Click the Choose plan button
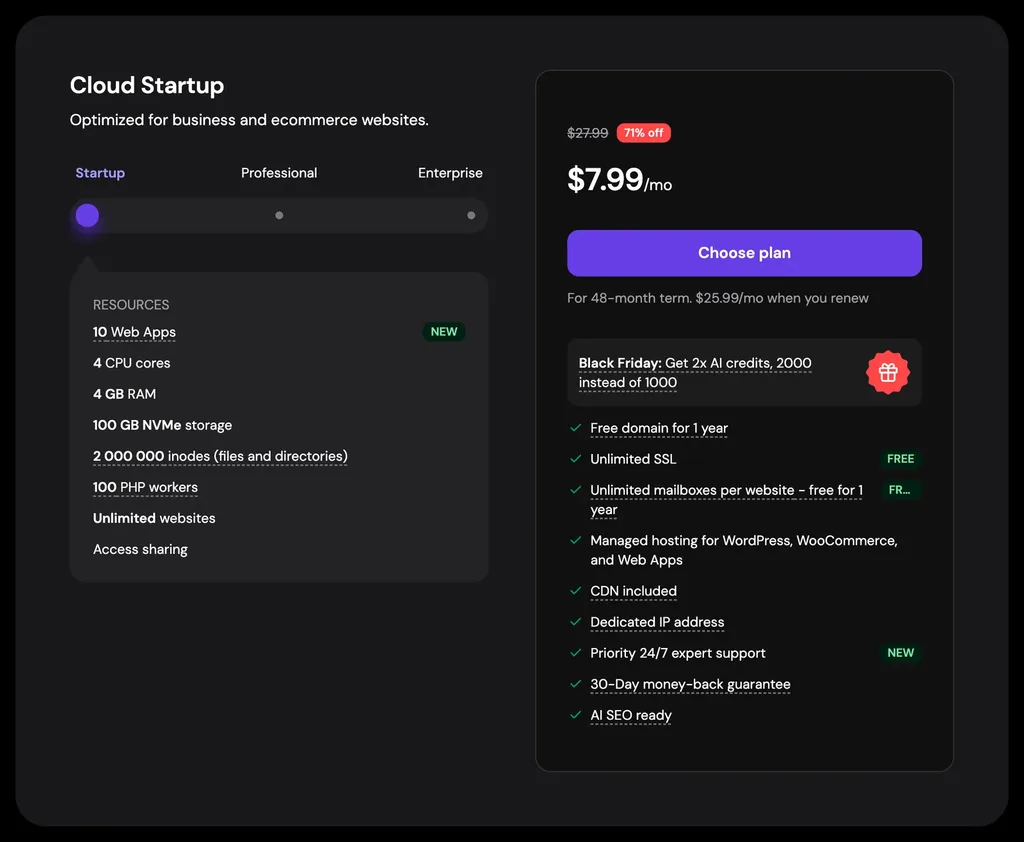Viewport: 1024px width, 842px height. 744,253
